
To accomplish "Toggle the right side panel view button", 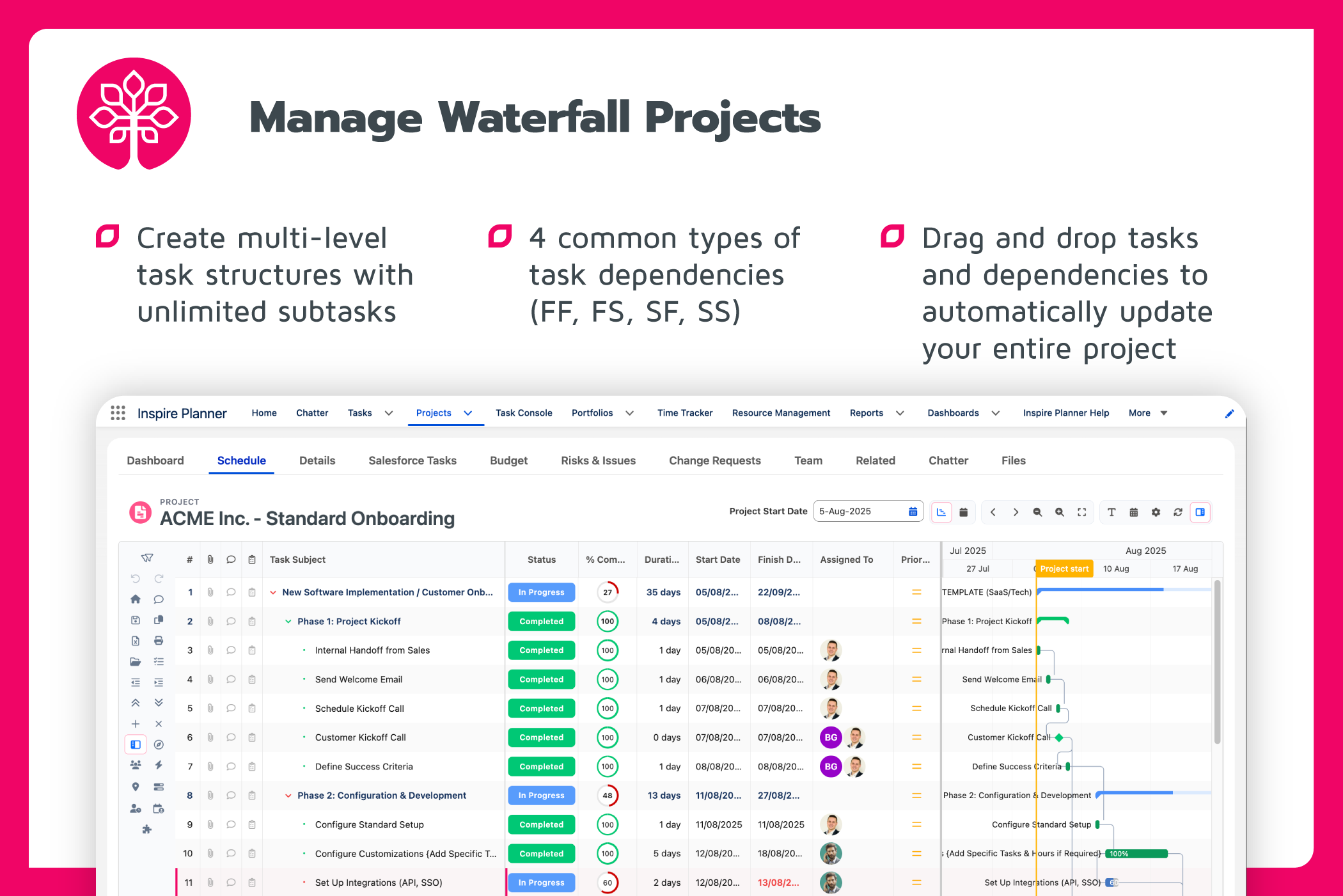I will (1200, 512).
